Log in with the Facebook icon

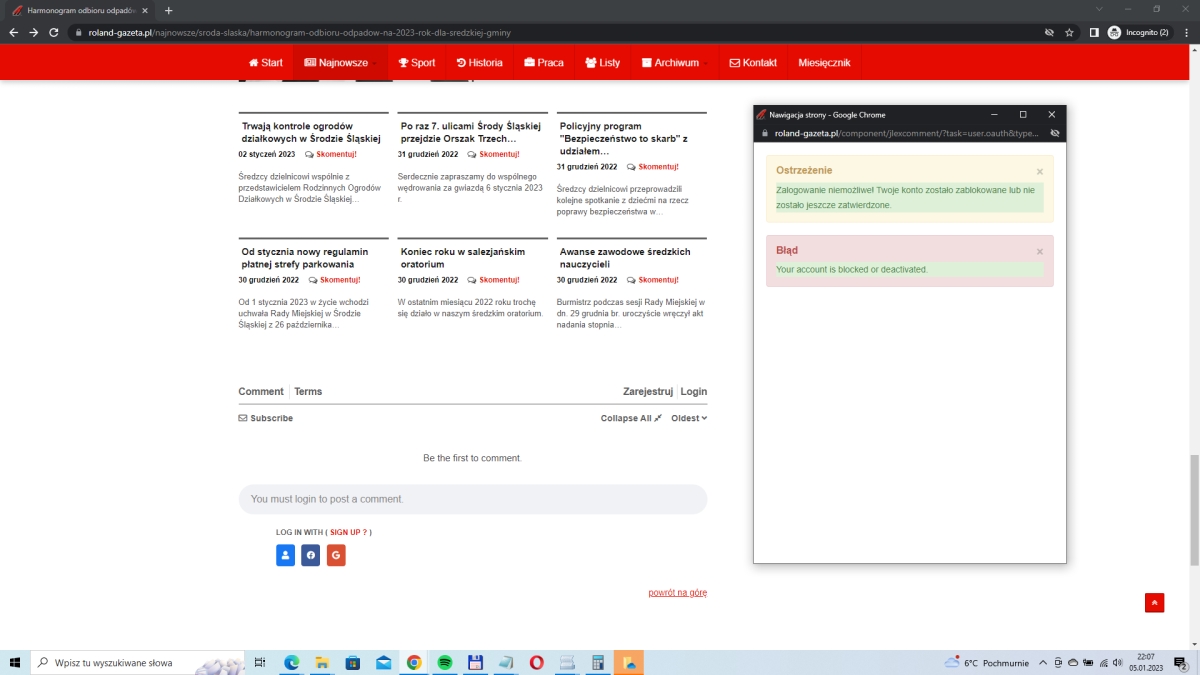(310, 555)
